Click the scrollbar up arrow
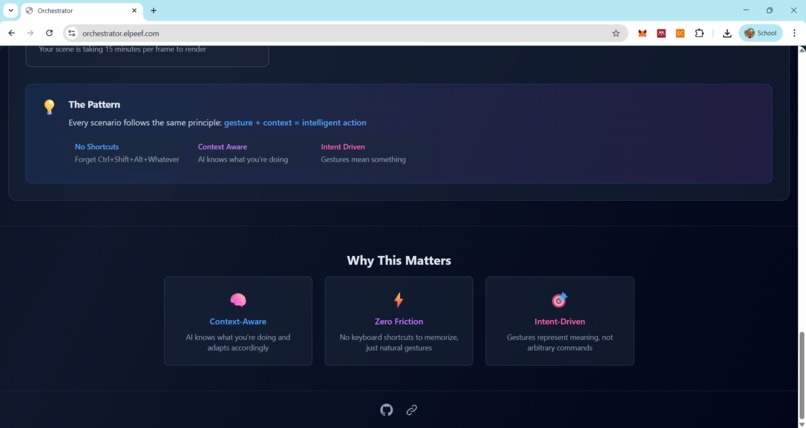Image resolution: width=806 pixels, height=428 pixels. click(801, 50)
